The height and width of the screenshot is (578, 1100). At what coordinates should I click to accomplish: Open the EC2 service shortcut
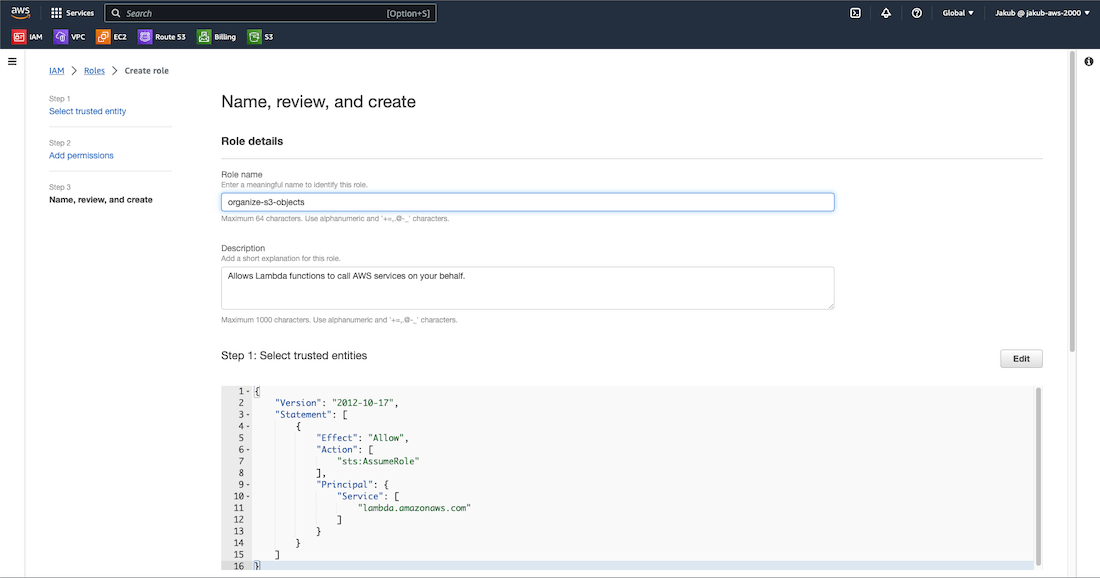click(112, 37)
